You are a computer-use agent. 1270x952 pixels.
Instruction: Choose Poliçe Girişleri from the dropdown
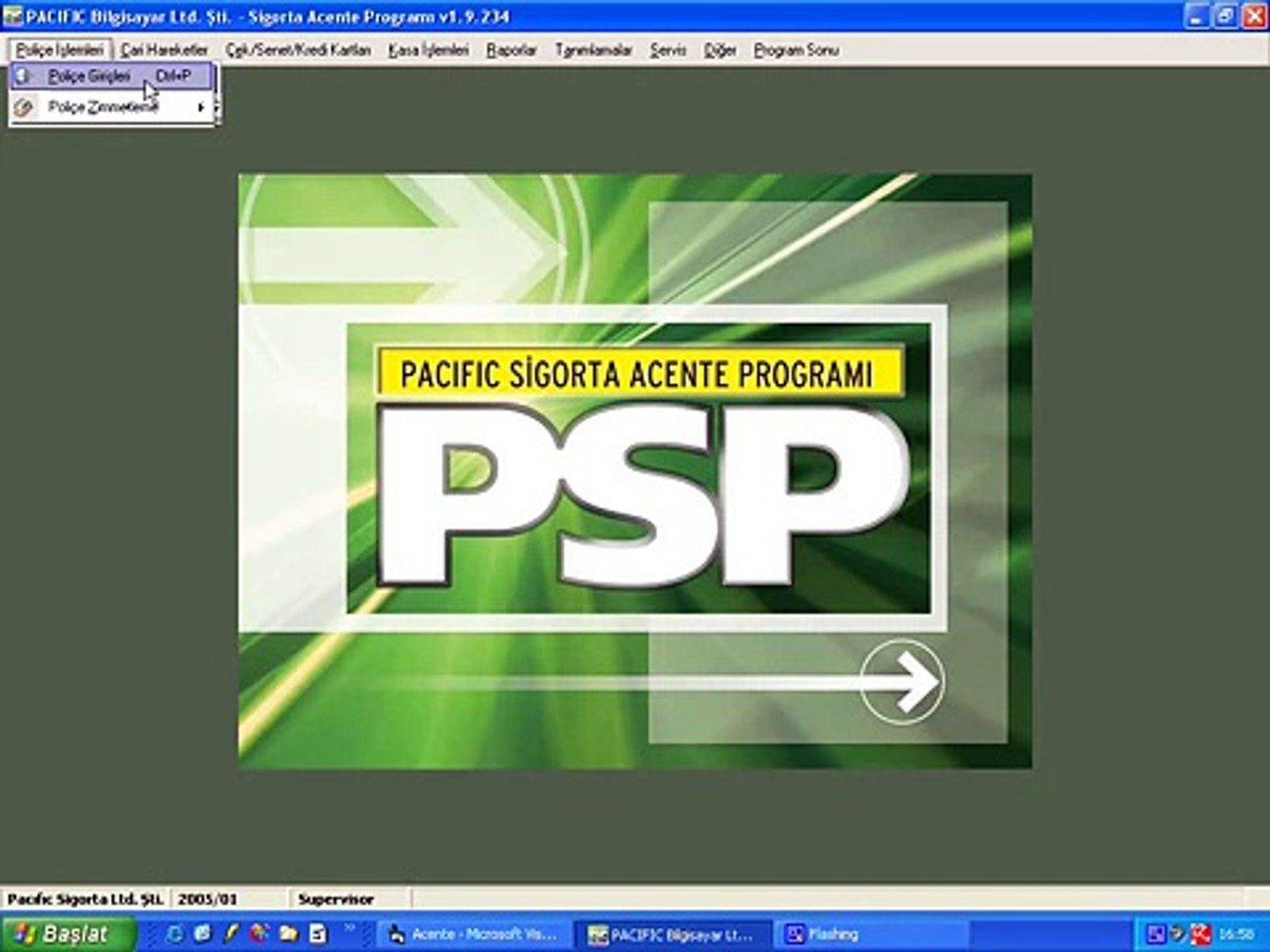coord(113,77)
